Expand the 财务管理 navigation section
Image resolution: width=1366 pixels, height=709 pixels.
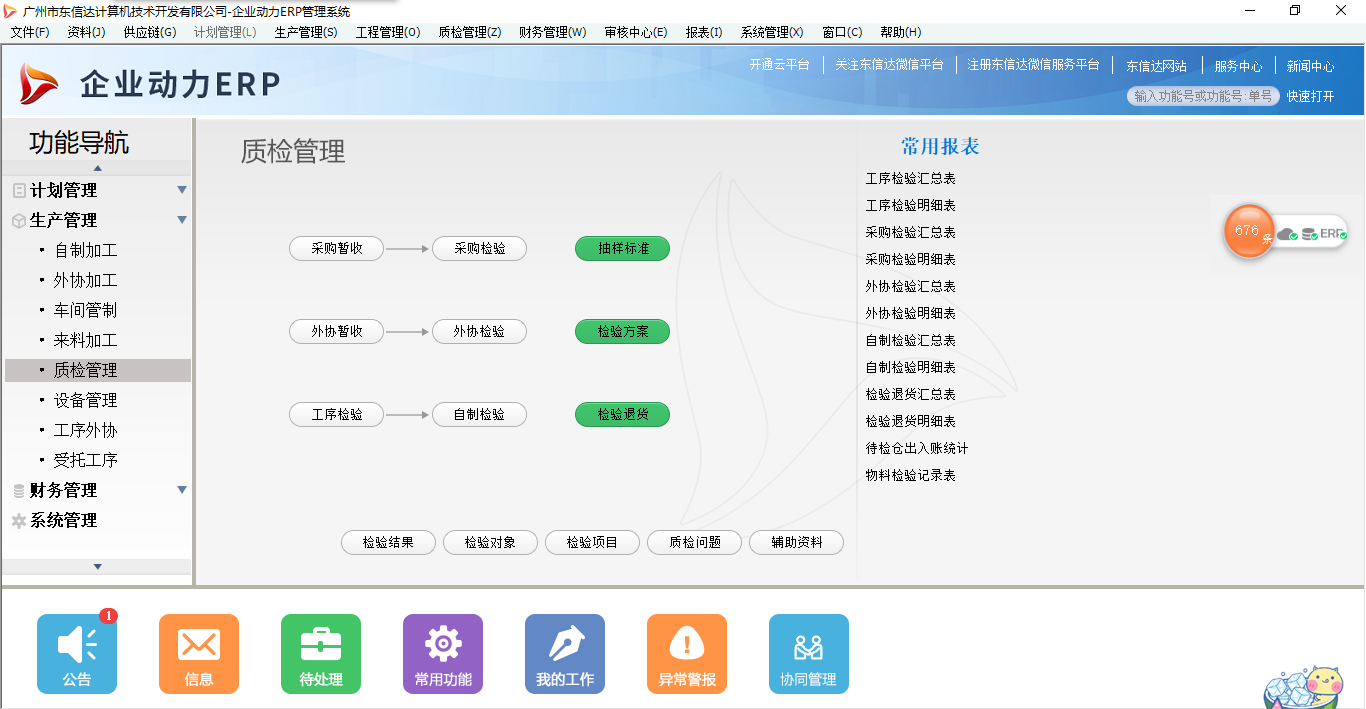pyautogui.click(x=181, y=490)
